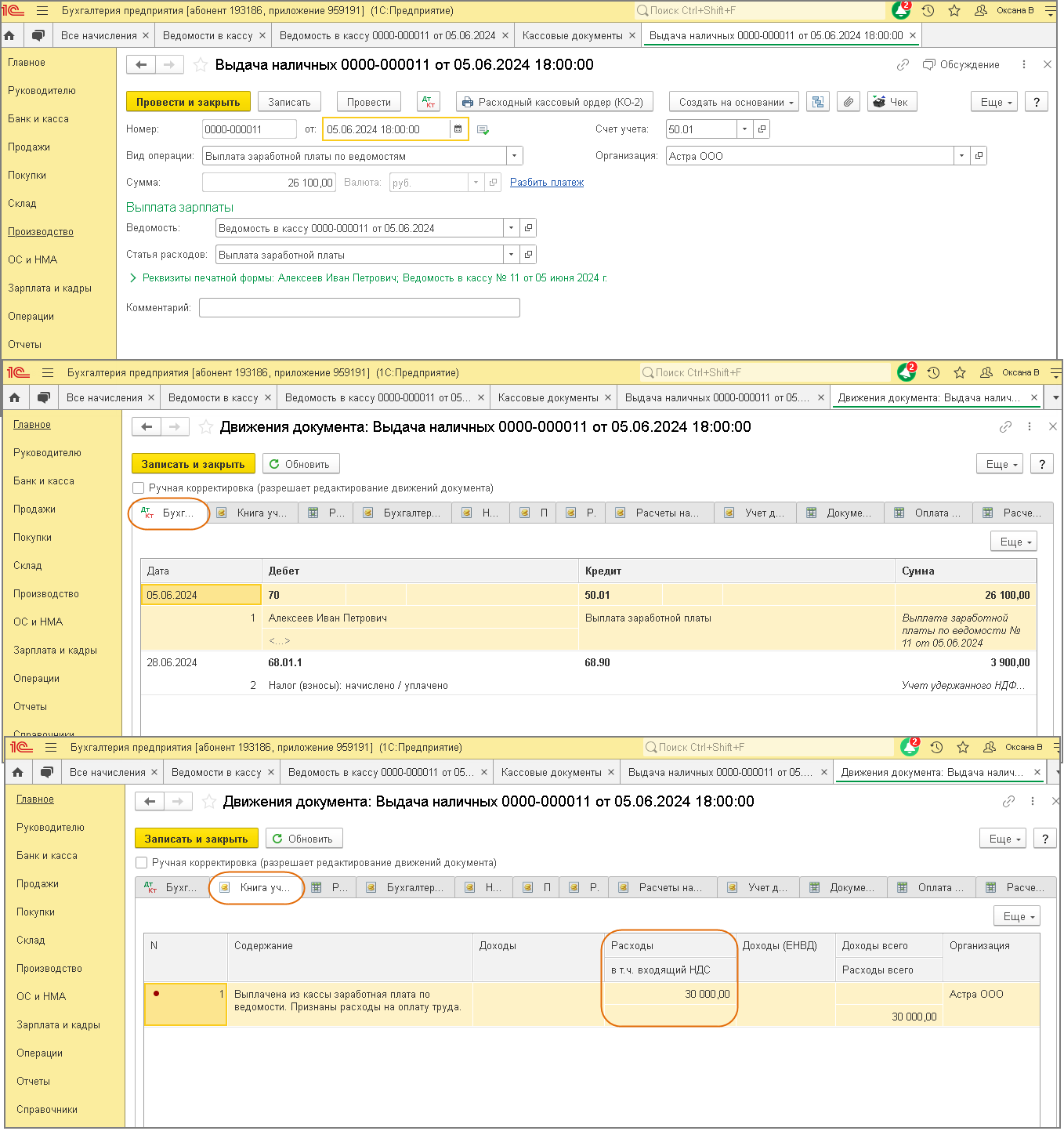
Task: Expand the Счет учета dropdown
Action: [x=744, y=129]
